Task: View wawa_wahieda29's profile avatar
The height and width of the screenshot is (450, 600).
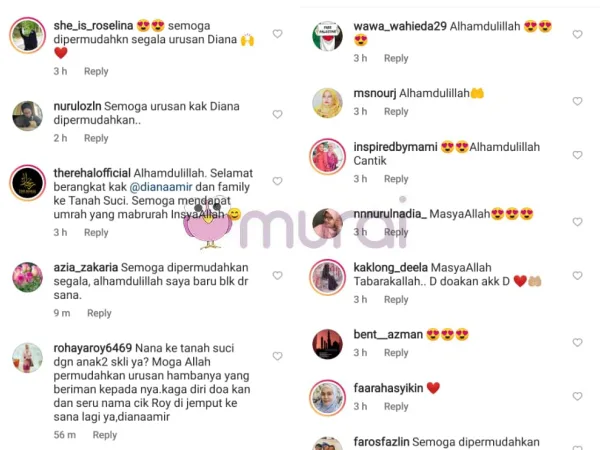Action: [x=328, y=36]
